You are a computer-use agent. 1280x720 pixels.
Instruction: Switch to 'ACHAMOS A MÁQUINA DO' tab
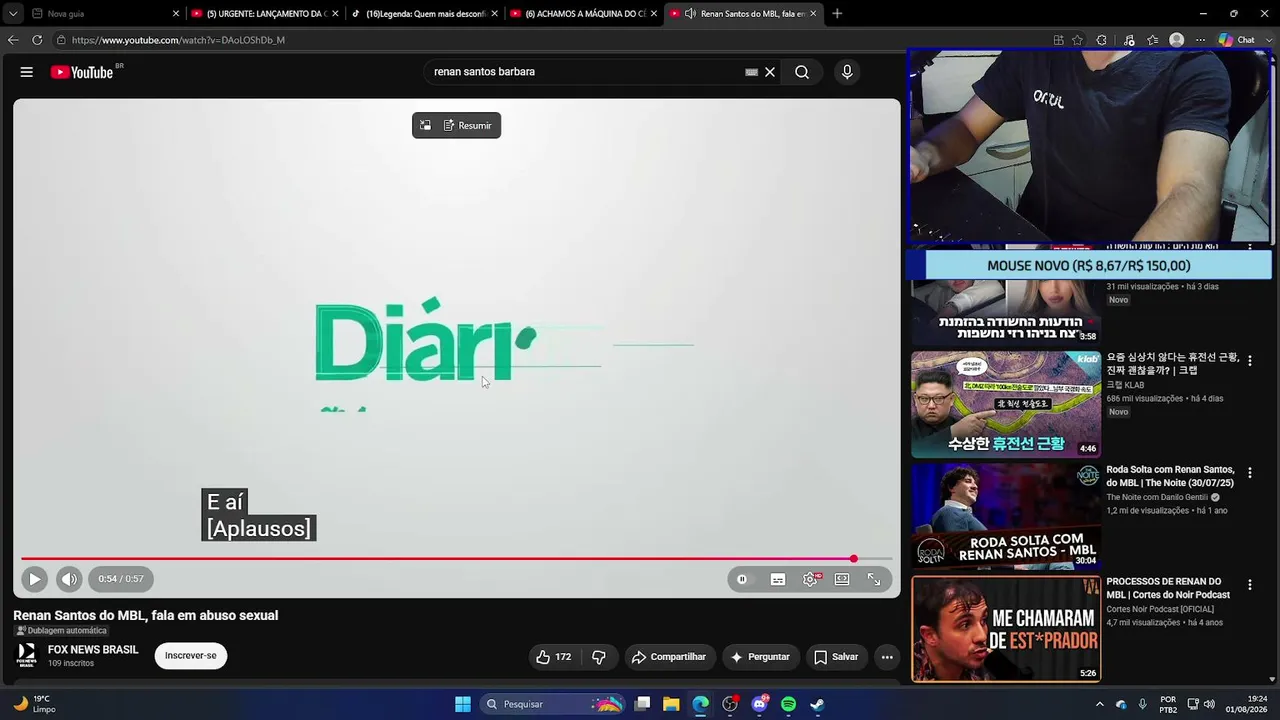(x=583, y=14)
